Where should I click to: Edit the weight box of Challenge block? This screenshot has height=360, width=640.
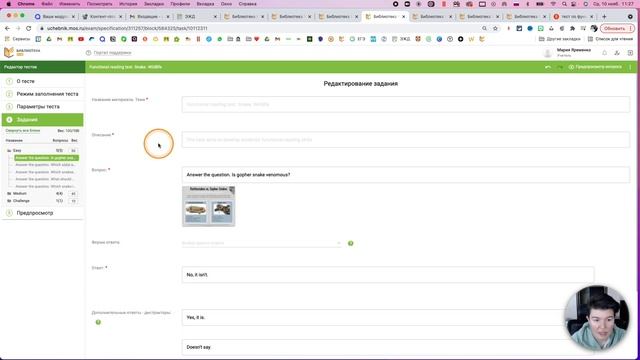tap(73, 201)
